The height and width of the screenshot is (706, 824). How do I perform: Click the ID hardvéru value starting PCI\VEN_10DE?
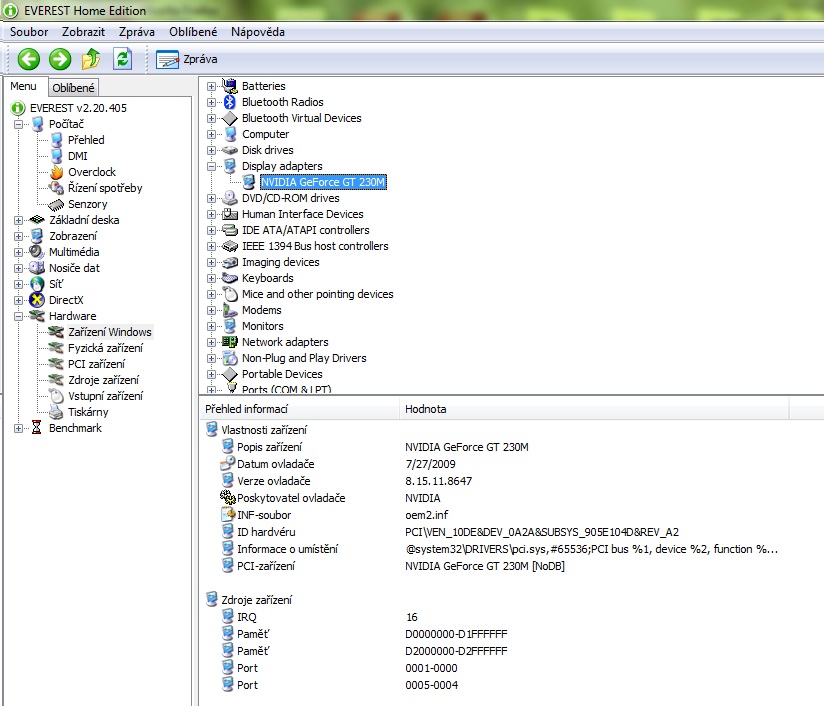542,532
